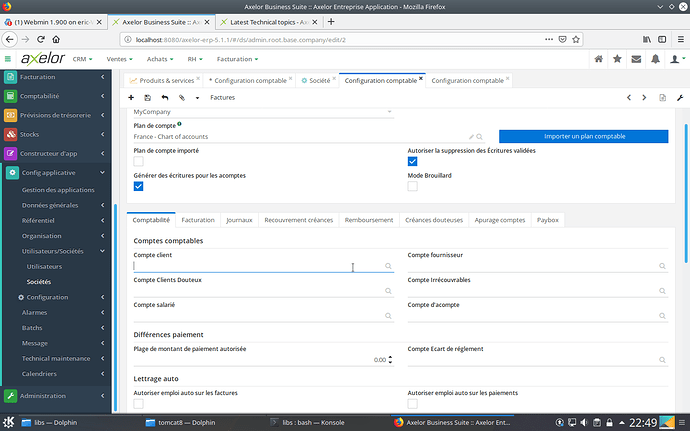Uncheck Autoriser la suppression des Écritures validées
This screenshot has height=431, width=690.
pyautogui.click(x=412, y=162)
